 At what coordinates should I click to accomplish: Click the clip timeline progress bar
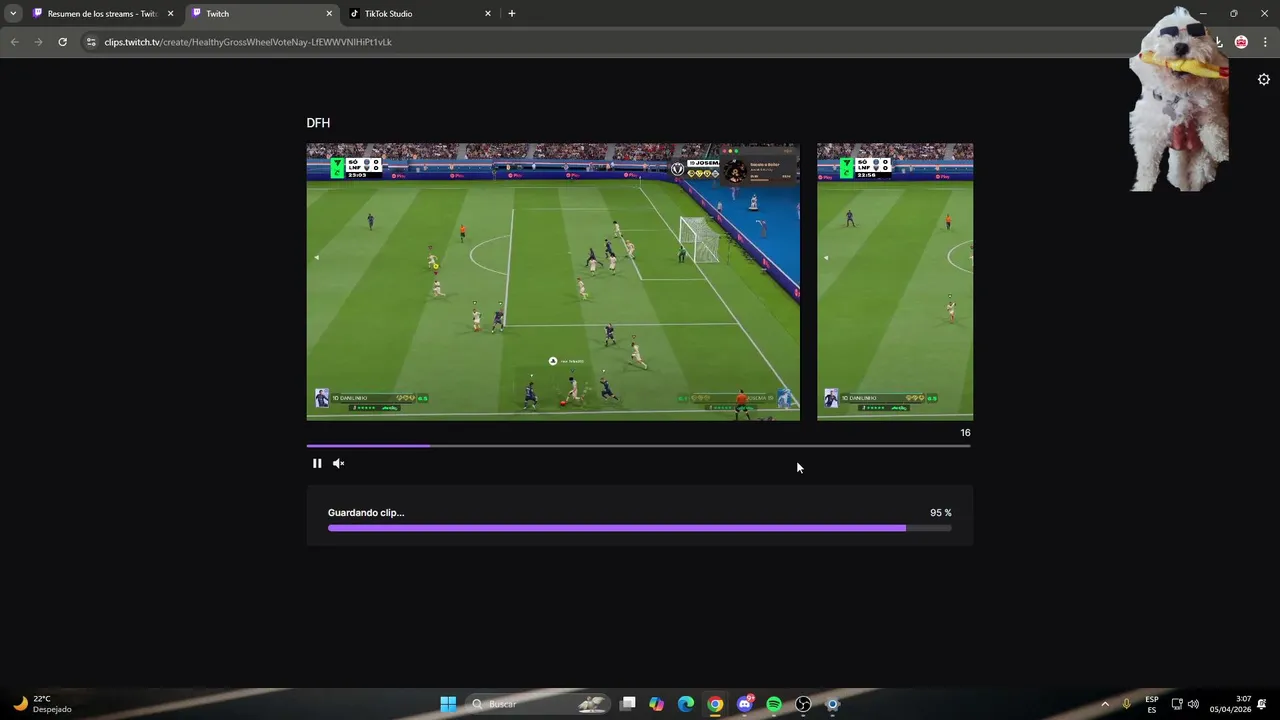[x=638, y=446]
